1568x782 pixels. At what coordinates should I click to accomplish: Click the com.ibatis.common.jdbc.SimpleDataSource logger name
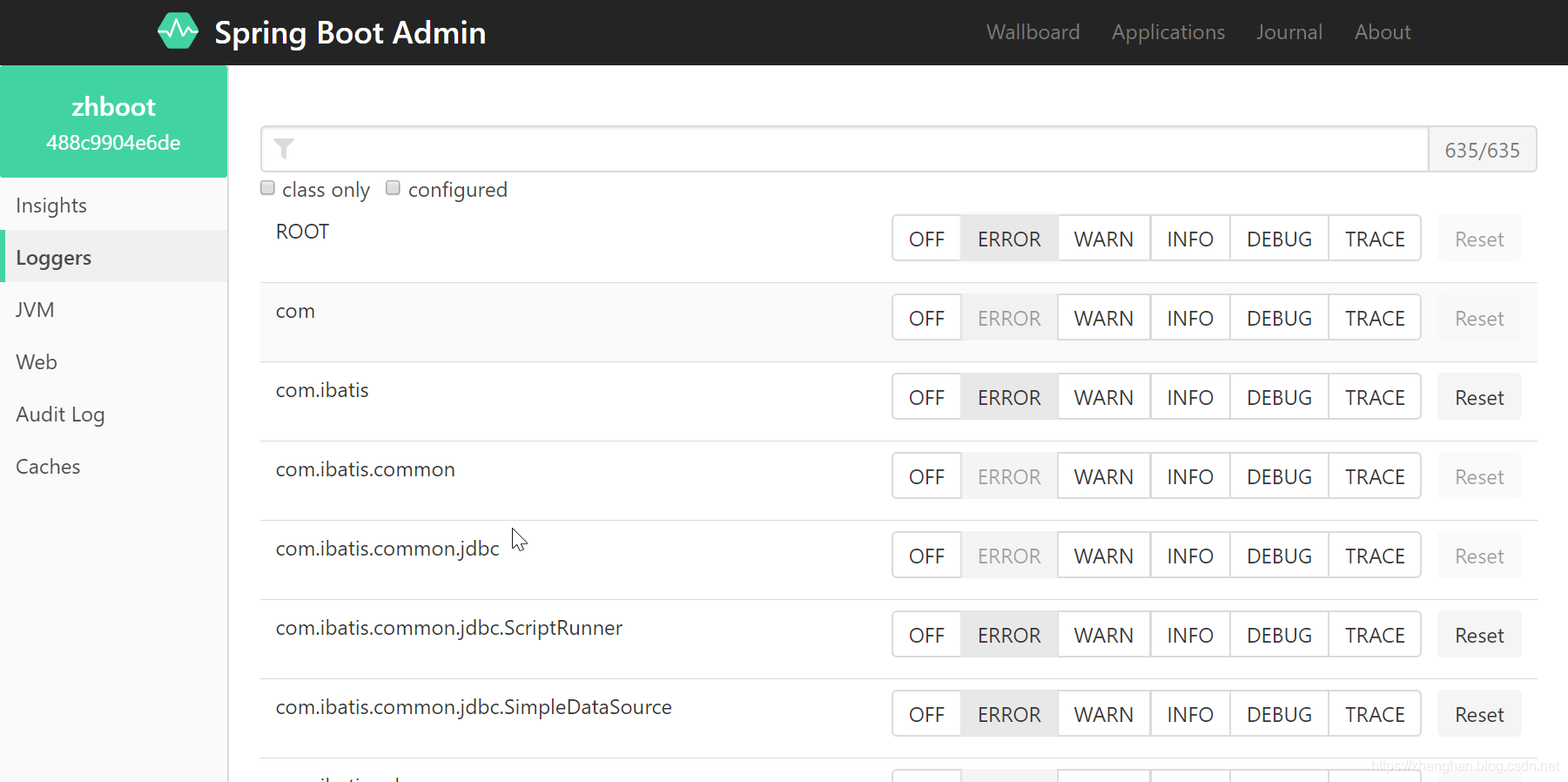[x=474, y=707]
